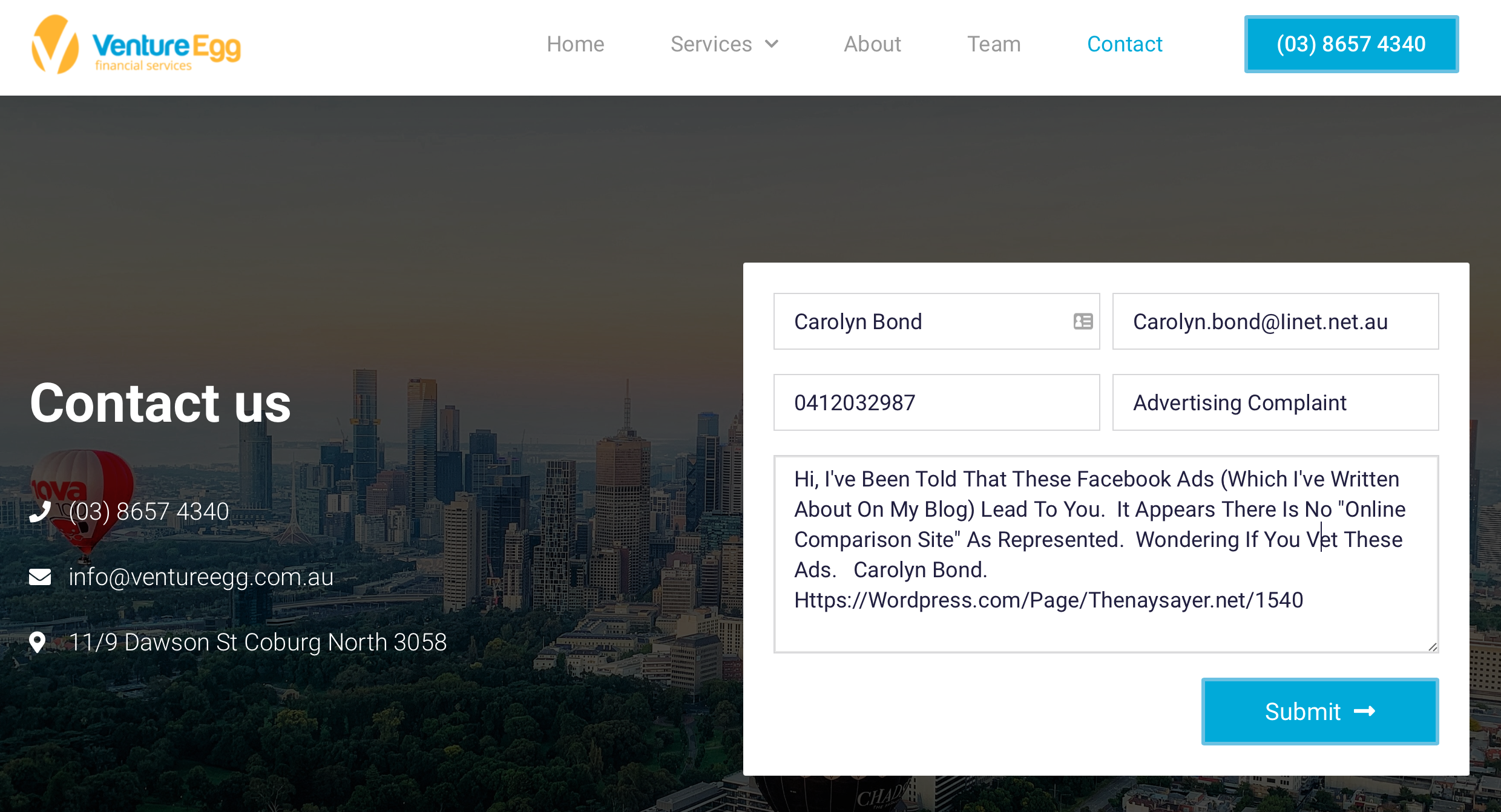Click into the email address field
This screenshot has height=812, width=1501.
click(1275, 321)
